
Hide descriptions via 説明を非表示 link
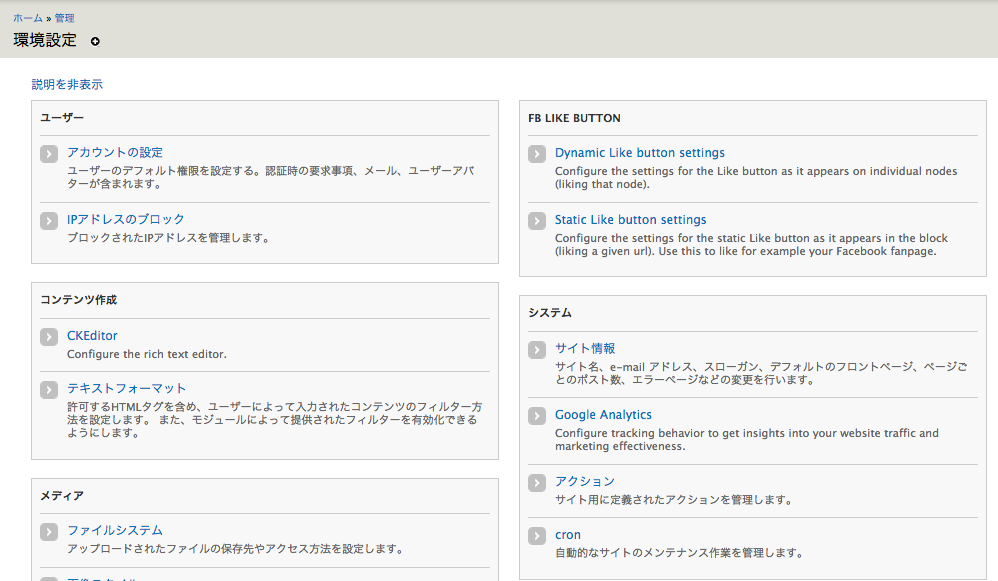(67, 85)
